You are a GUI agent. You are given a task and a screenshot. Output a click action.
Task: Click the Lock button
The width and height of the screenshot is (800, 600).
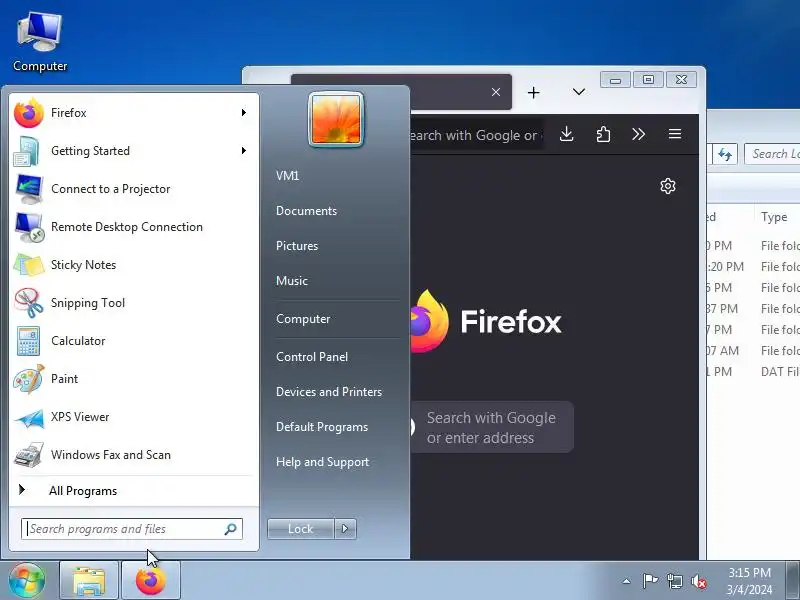coord(301,529)
